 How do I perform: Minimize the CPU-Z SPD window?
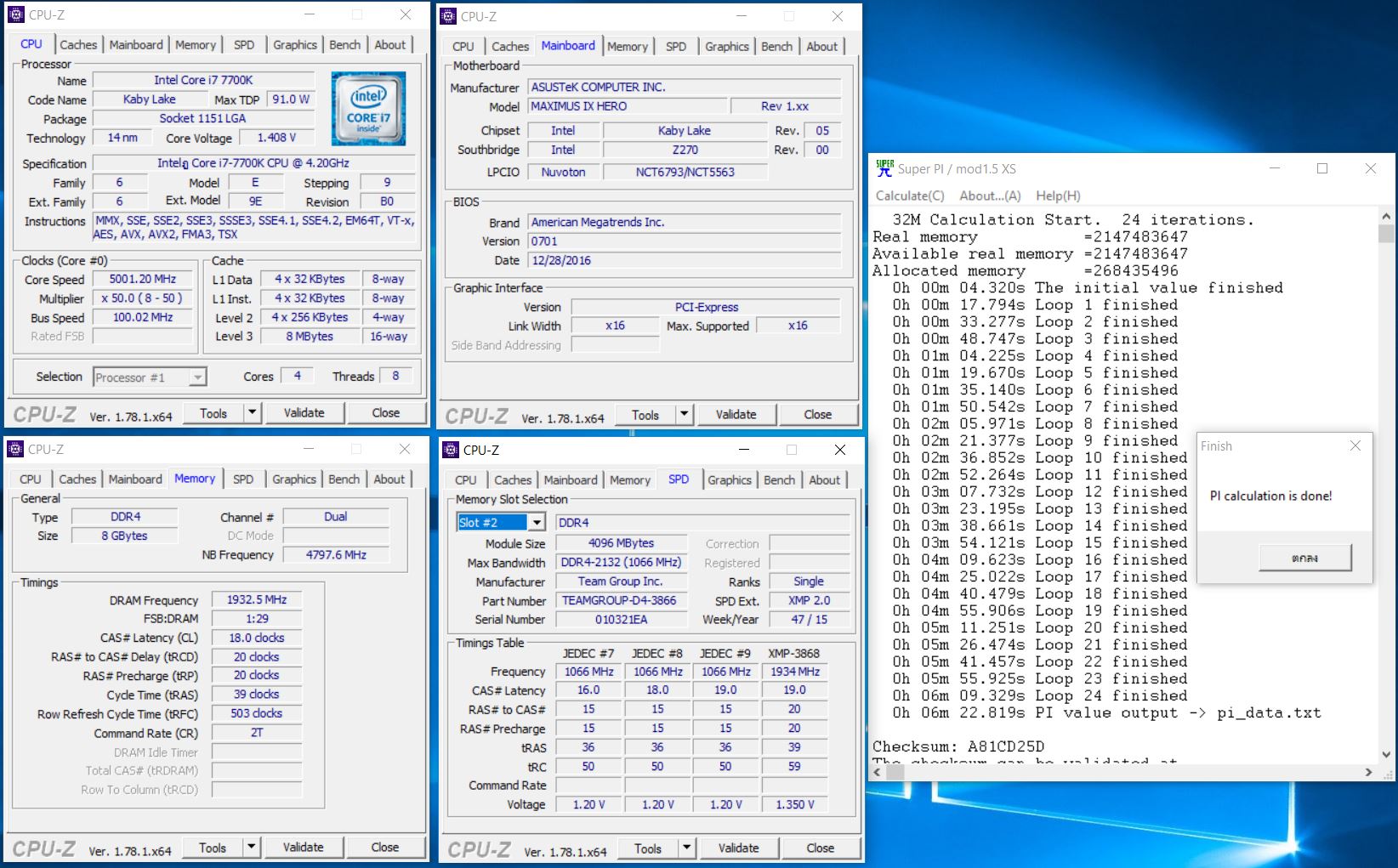pos(743,450)
